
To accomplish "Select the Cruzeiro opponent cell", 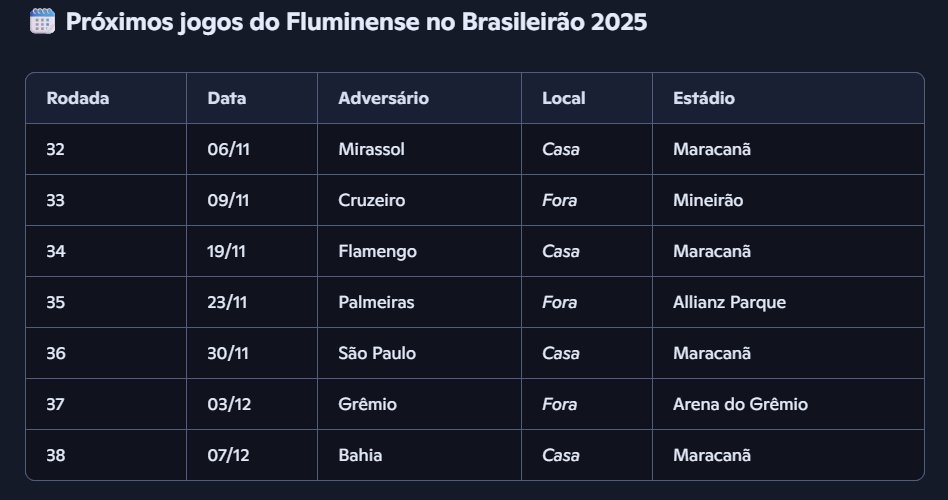I will coord(372,200).
